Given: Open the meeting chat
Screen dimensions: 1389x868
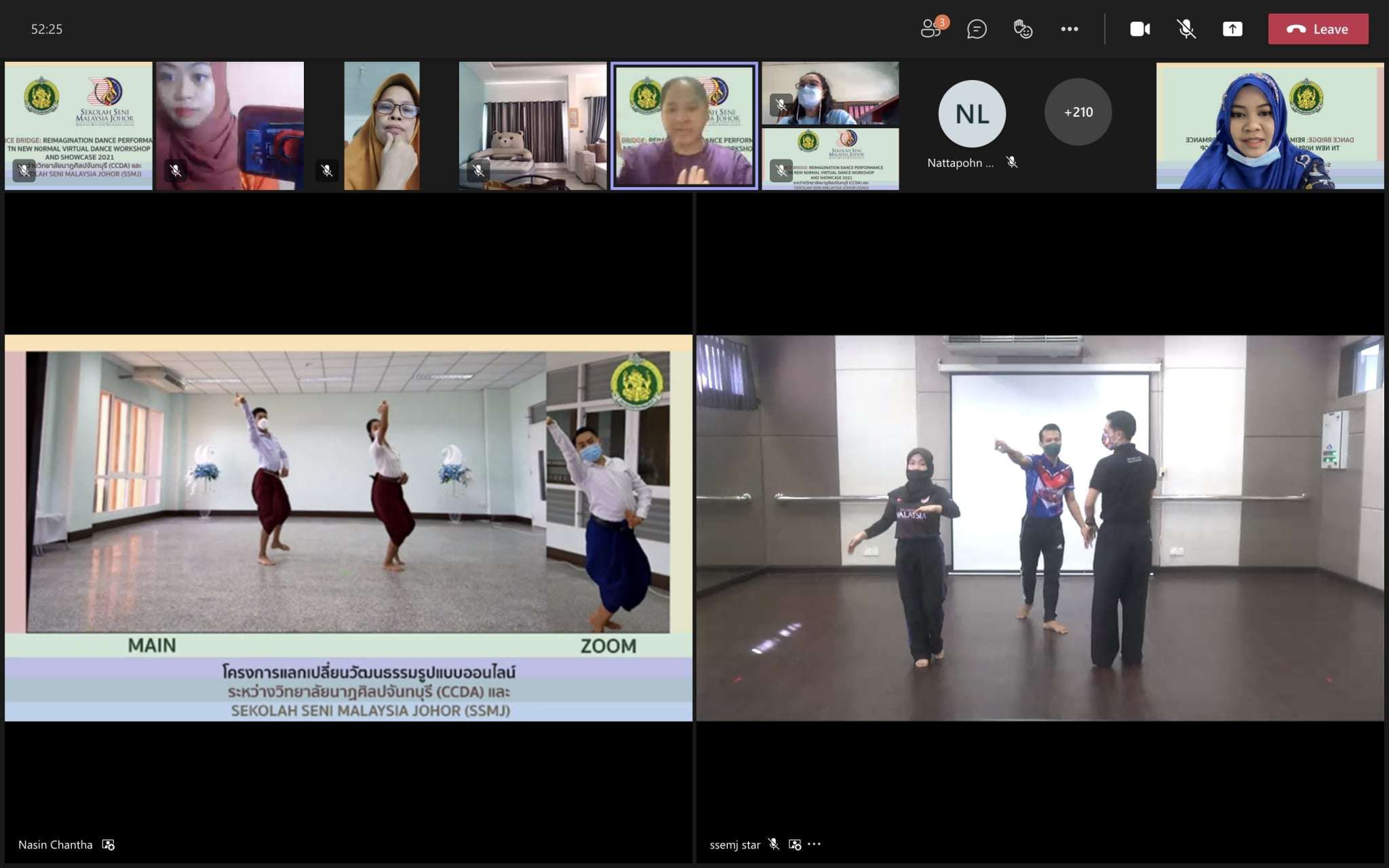Looking at the screenshot, I should (x=977, y=29).
